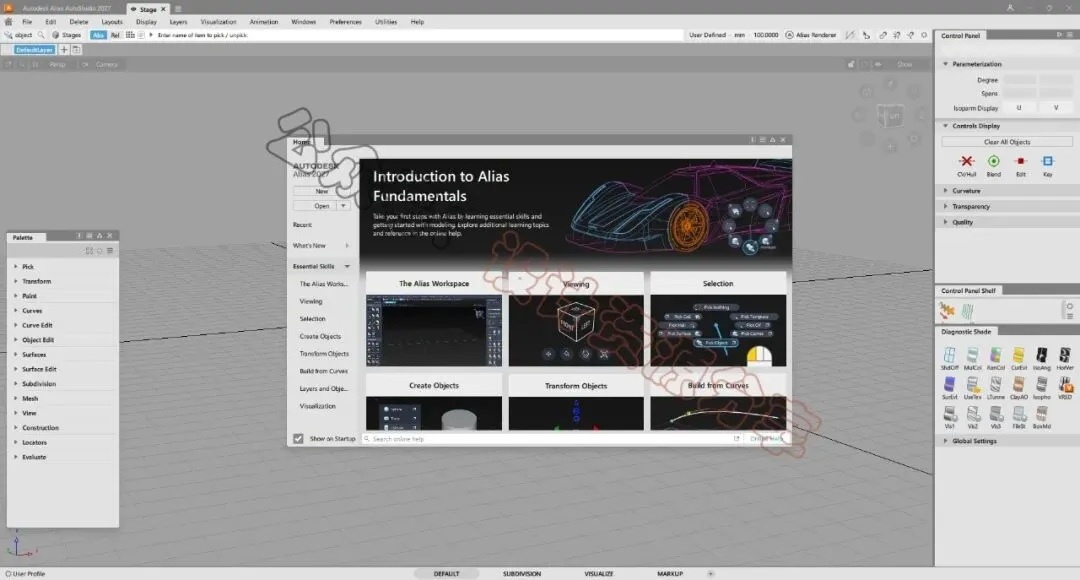Viewport: 1080px width, 580px height.
Task: Toggle the Abs positioning mode
Action: coord(98,34)
